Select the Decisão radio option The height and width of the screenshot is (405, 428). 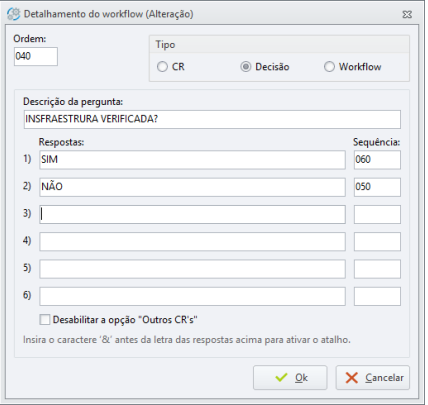(246, 67)
